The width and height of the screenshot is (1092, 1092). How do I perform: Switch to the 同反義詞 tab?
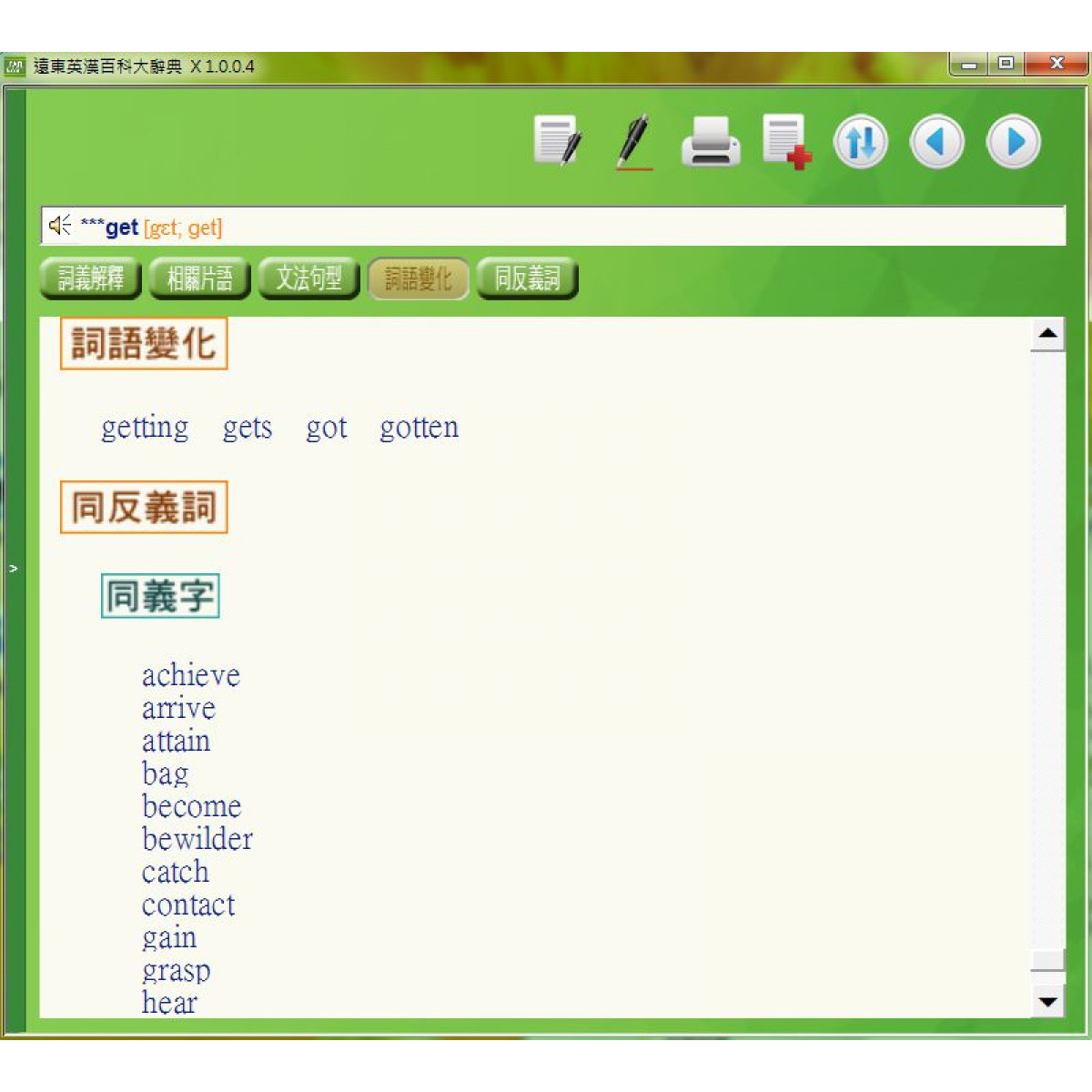point(527,278)
